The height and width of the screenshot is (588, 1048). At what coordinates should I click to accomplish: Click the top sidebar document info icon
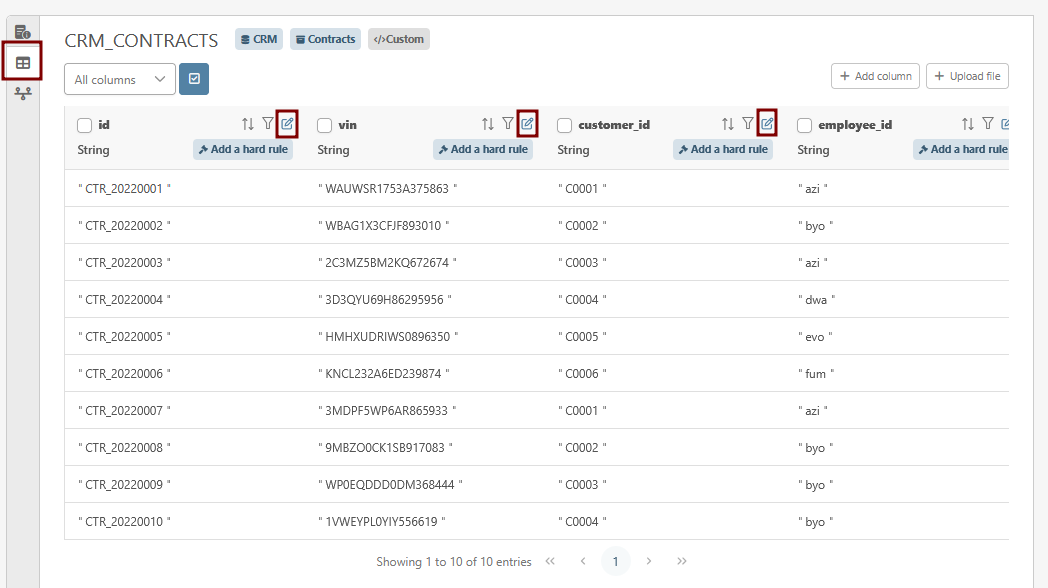[22, 32]
